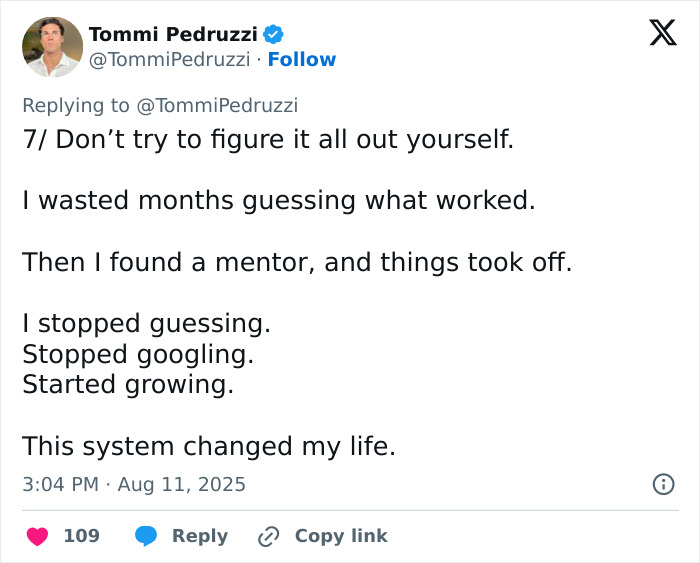
Task: Click the blue reply speech bubble icon
Action: tap(146, 536)
